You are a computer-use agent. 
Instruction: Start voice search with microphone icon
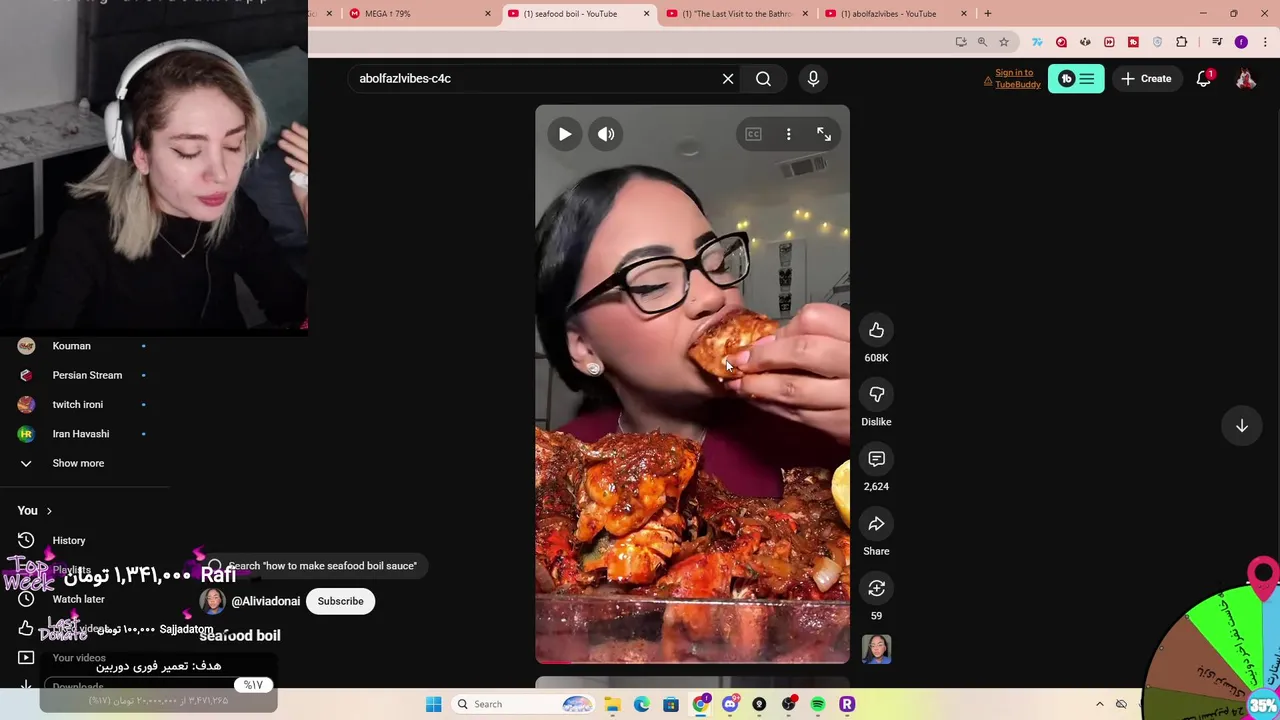tap(813, 79)
